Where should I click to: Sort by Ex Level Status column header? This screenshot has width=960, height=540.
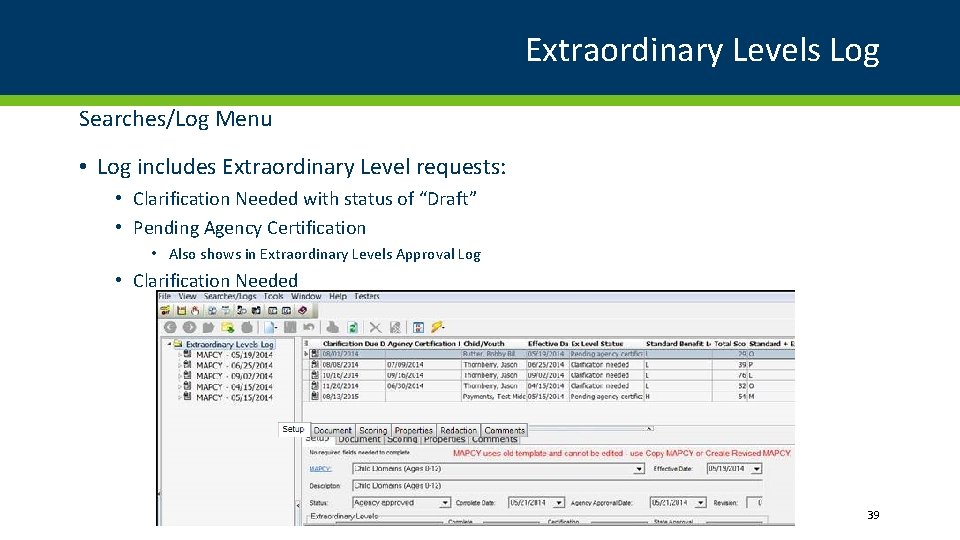click(x=606, y=344)
